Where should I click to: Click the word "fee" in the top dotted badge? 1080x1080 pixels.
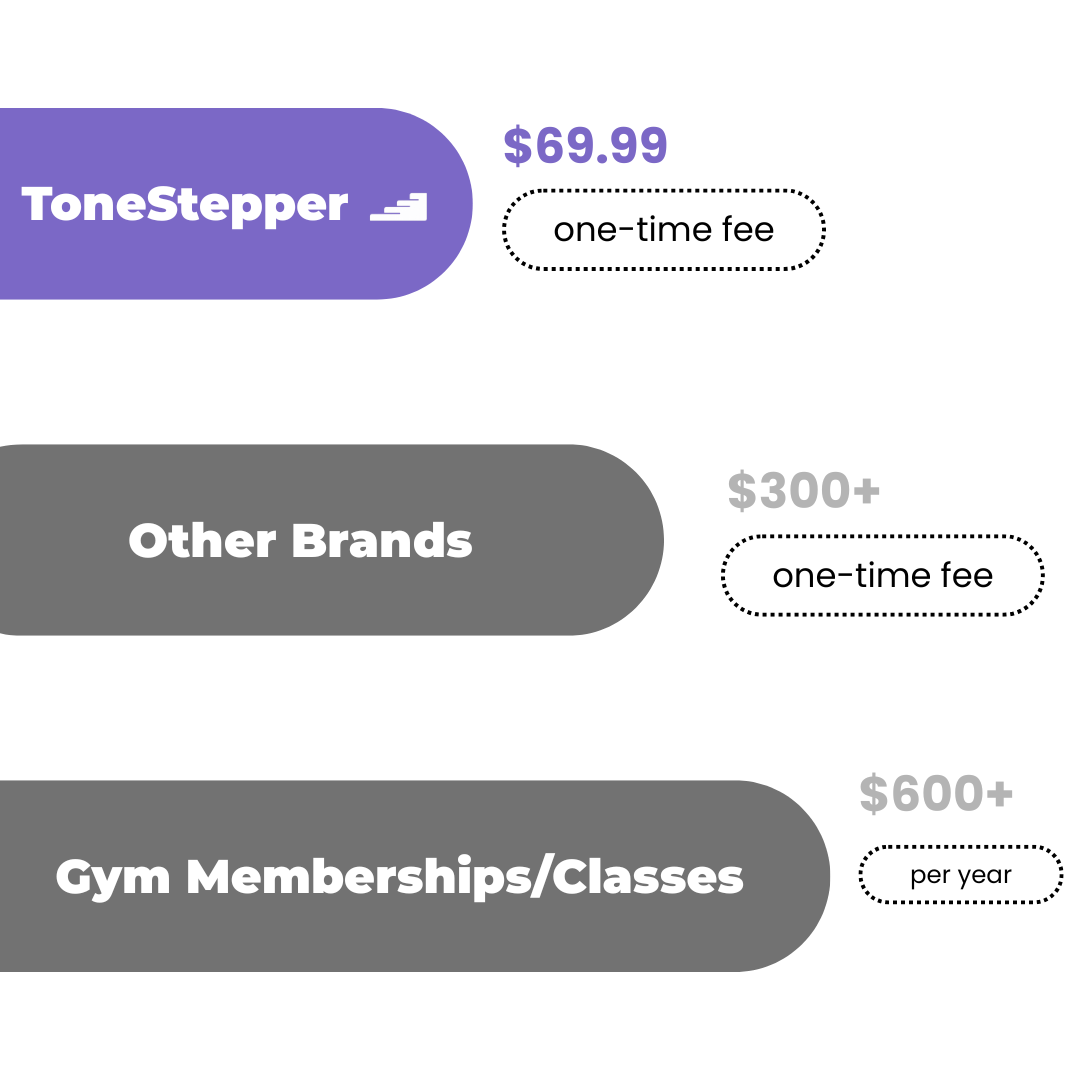point(747,230)
